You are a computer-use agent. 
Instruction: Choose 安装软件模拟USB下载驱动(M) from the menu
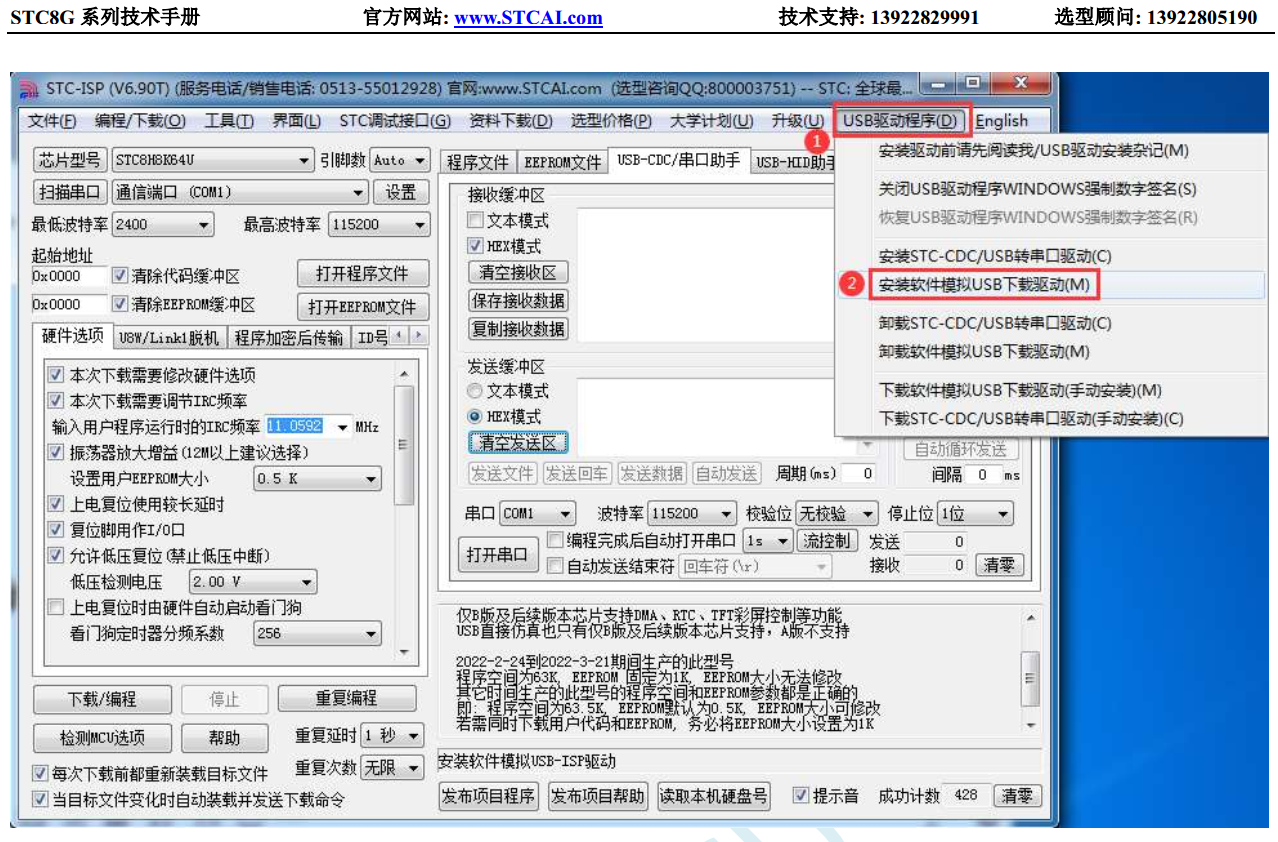[x=984, y=284]
